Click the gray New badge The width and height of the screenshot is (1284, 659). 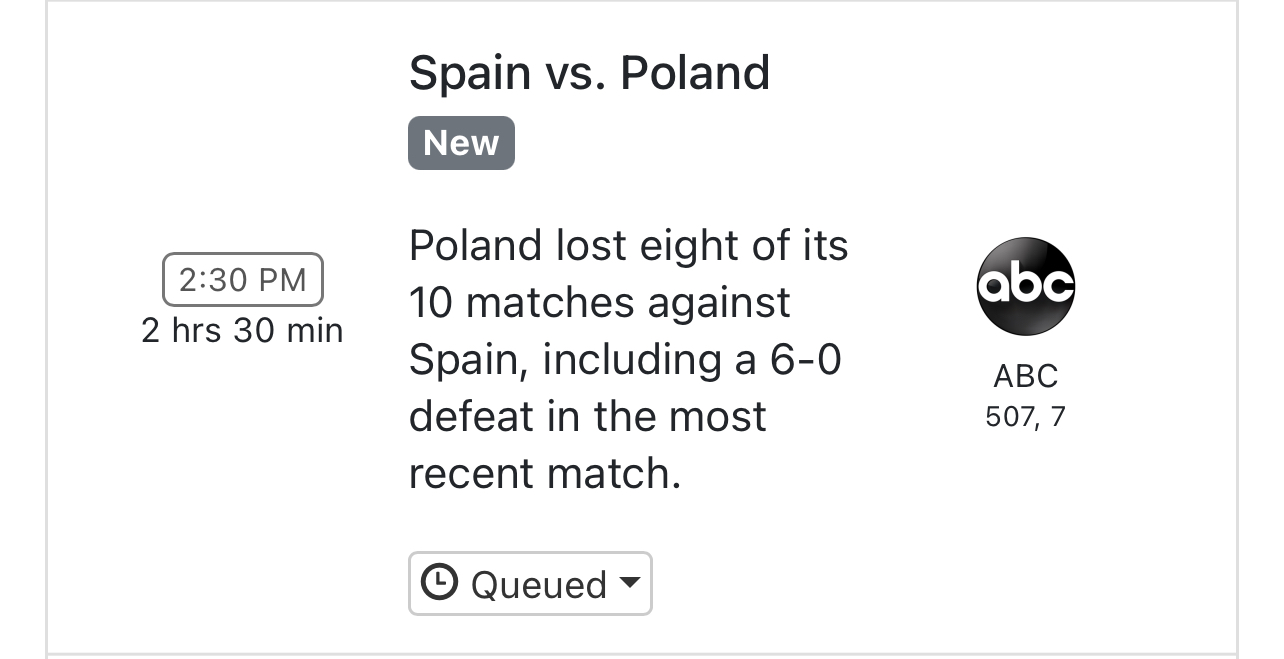461,143
